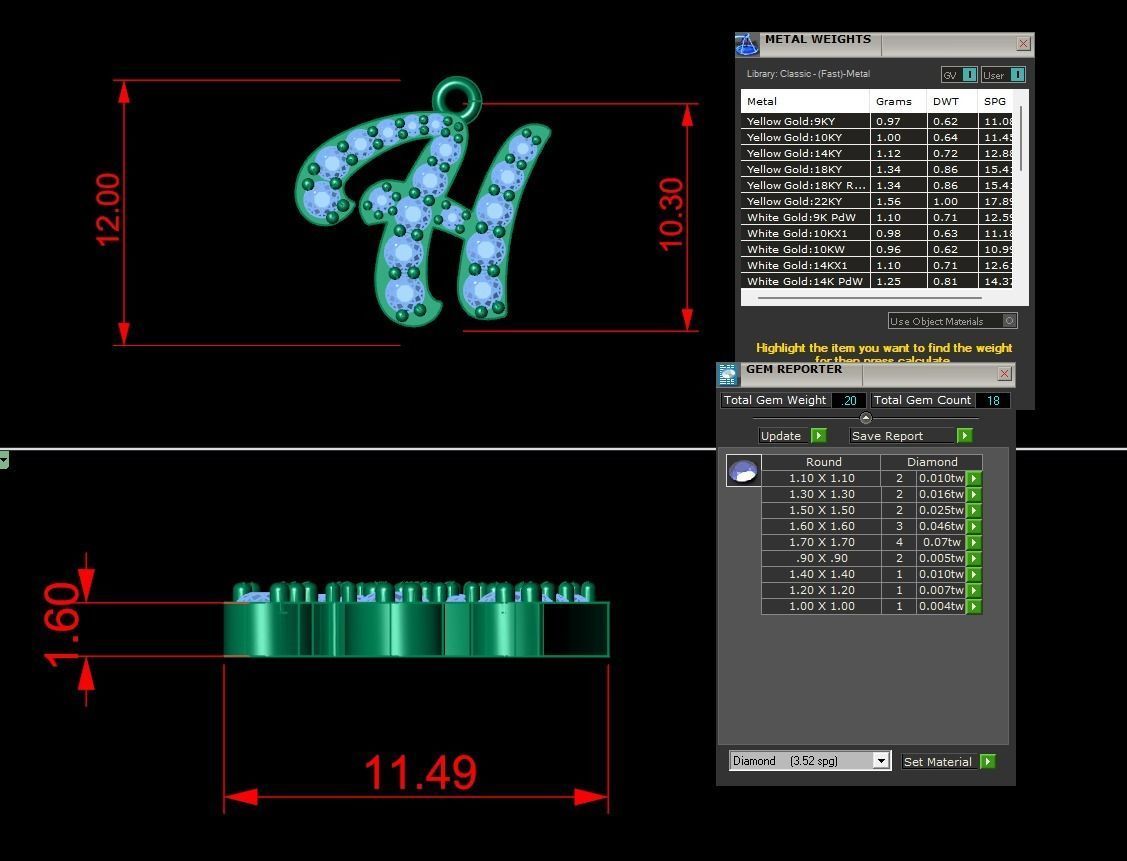Click the 1.60 X 1.60 gem size cell
Image resolution: width=1127 pixels, height=861 pixels.
[822, 526]
